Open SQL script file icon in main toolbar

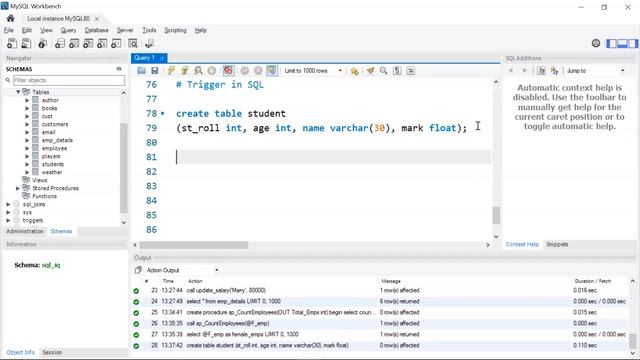[x=26, y=43]
